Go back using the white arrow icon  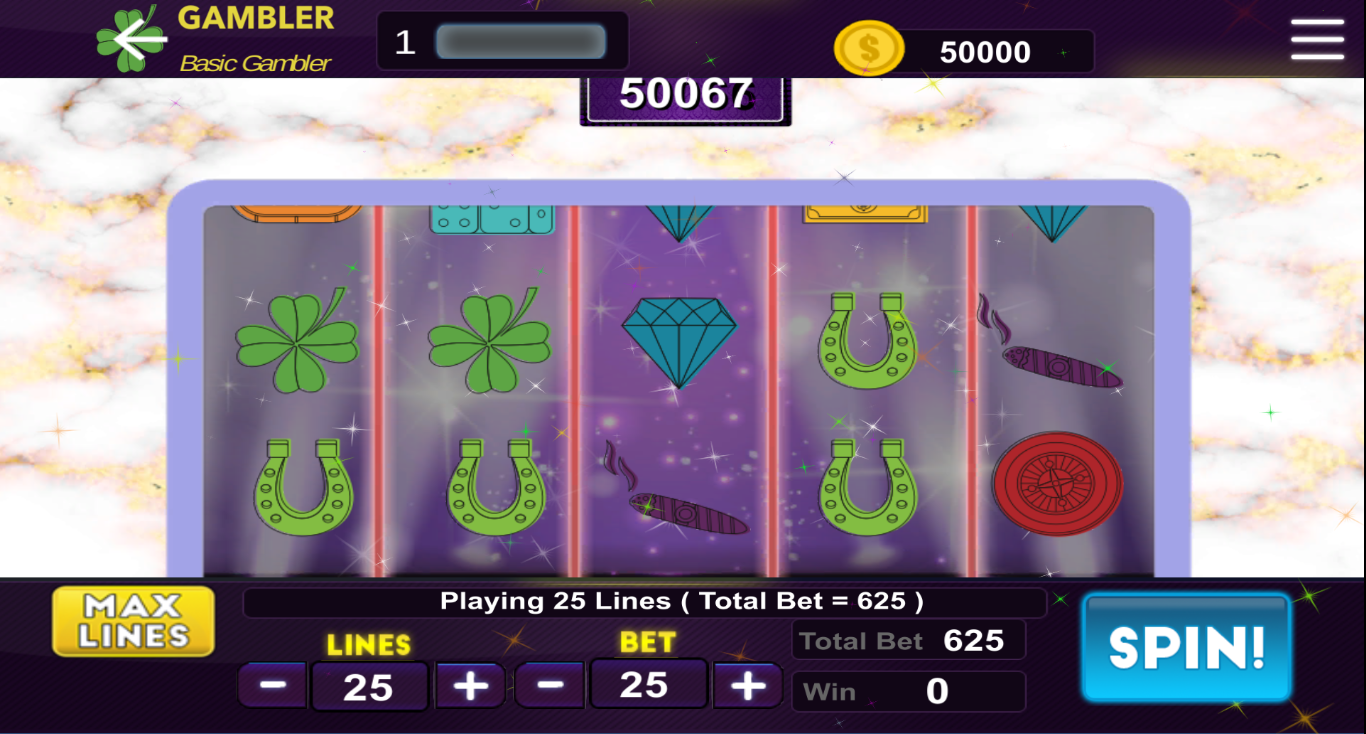point(140,40)
